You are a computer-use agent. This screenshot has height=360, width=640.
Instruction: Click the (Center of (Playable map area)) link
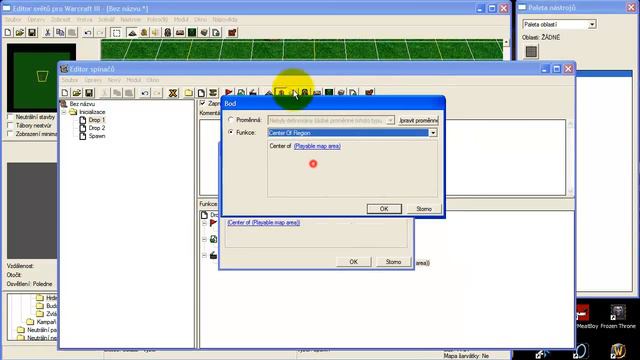pos(264,222)
